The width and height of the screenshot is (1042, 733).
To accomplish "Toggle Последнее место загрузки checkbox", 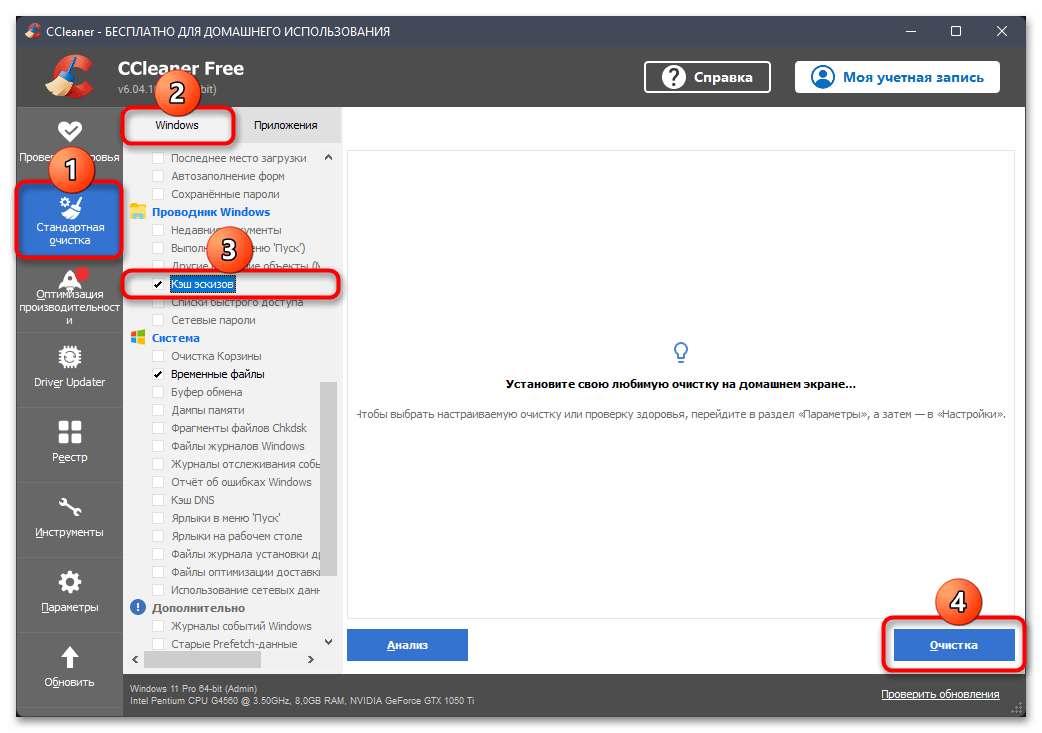I will 158,158.
